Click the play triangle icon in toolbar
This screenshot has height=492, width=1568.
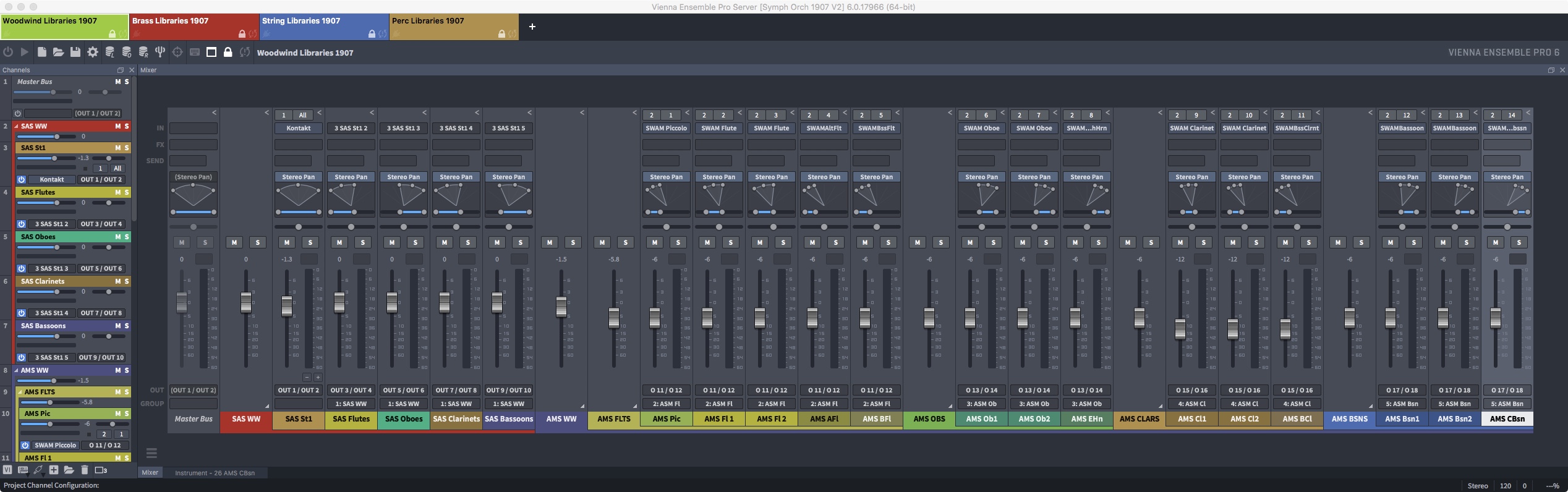click(25, 53)
